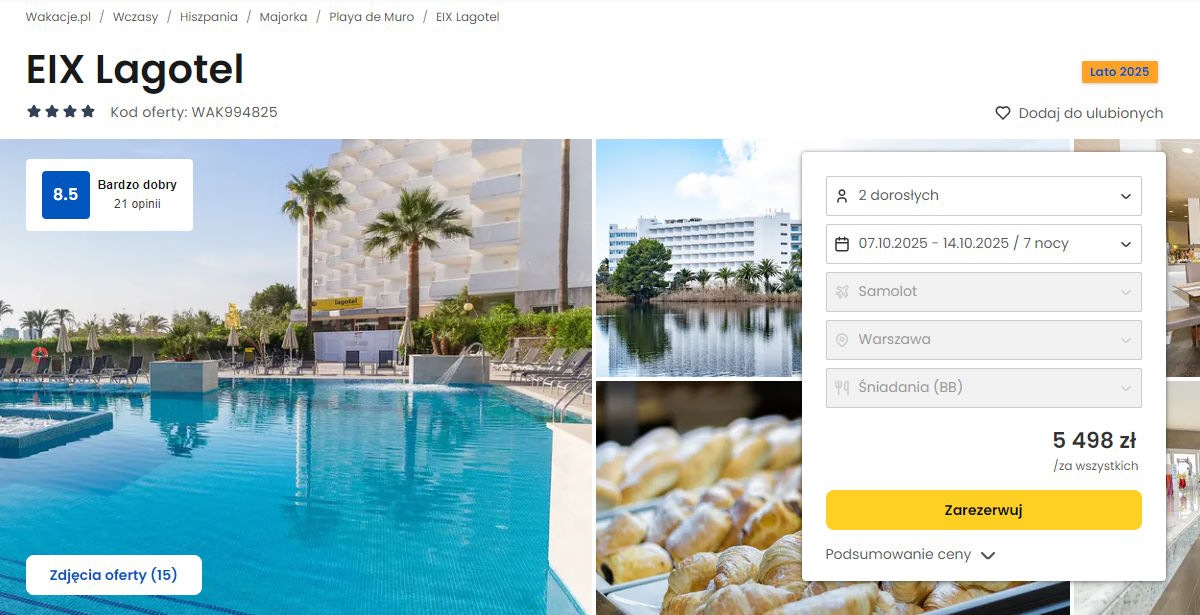
Task: Go to Hiszpania in breadcrumb
Action: tap(209, 17)
